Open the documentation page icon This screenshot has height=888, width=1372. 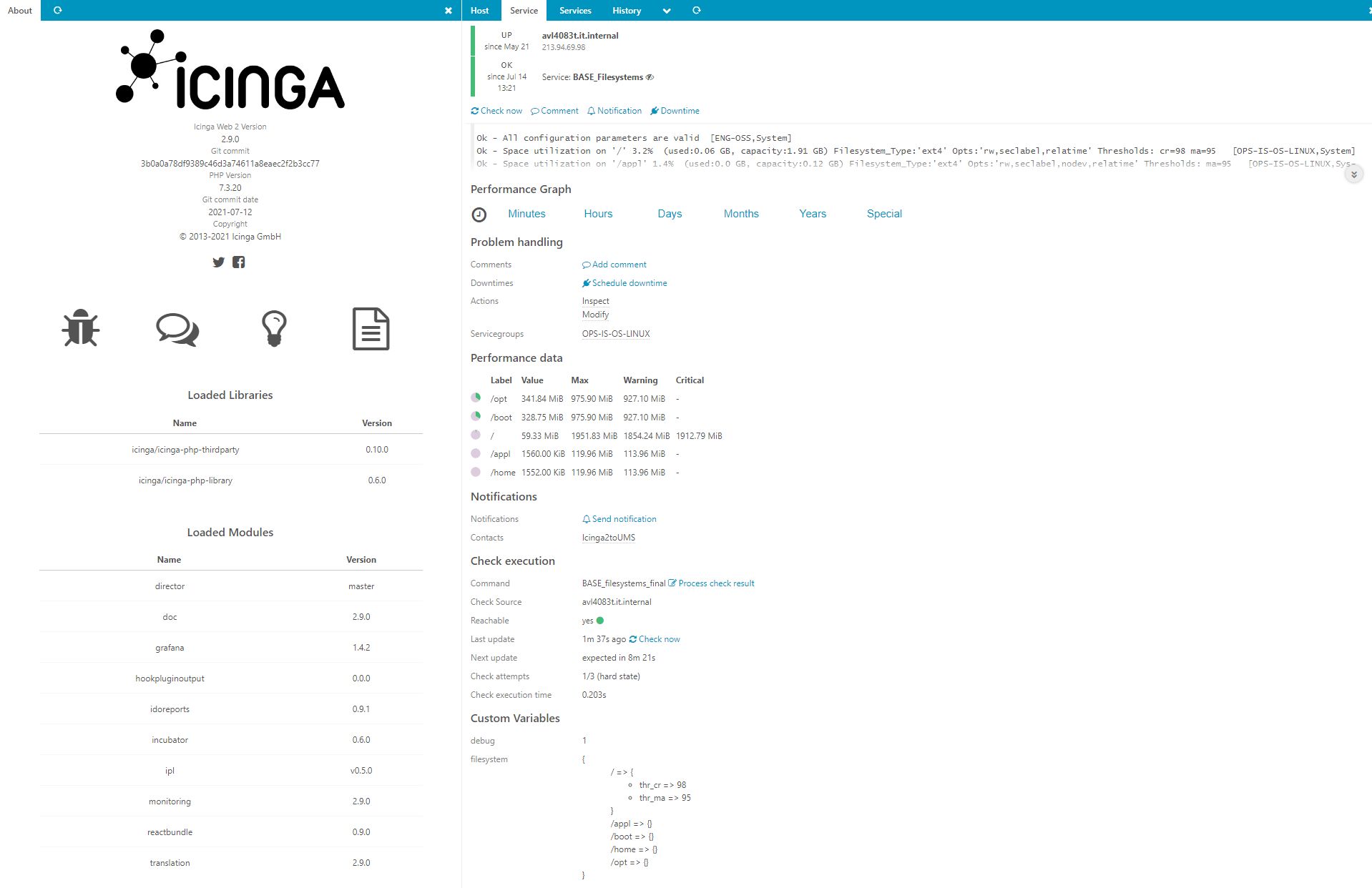[370, 329]
